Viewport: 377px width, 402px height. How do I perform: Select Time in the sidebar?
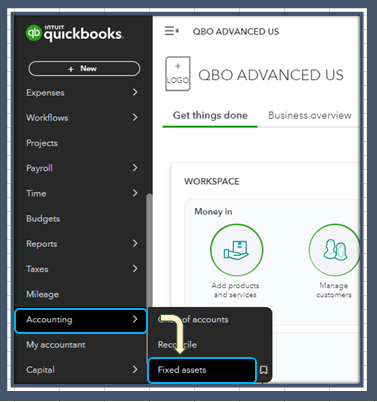click(x=36, y=193)
